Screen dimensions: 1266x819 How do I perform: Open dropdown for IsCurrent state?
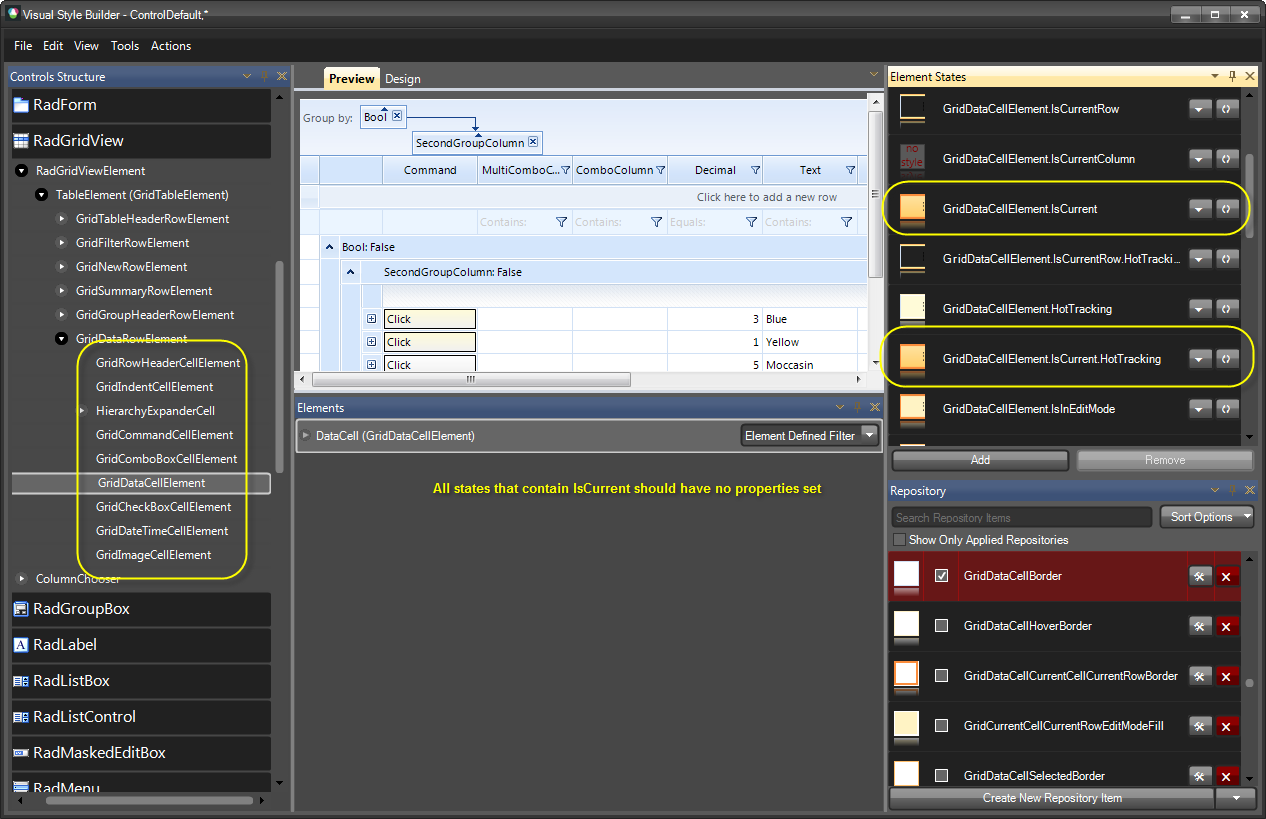pyautogui.click(x=1201, y=209)
